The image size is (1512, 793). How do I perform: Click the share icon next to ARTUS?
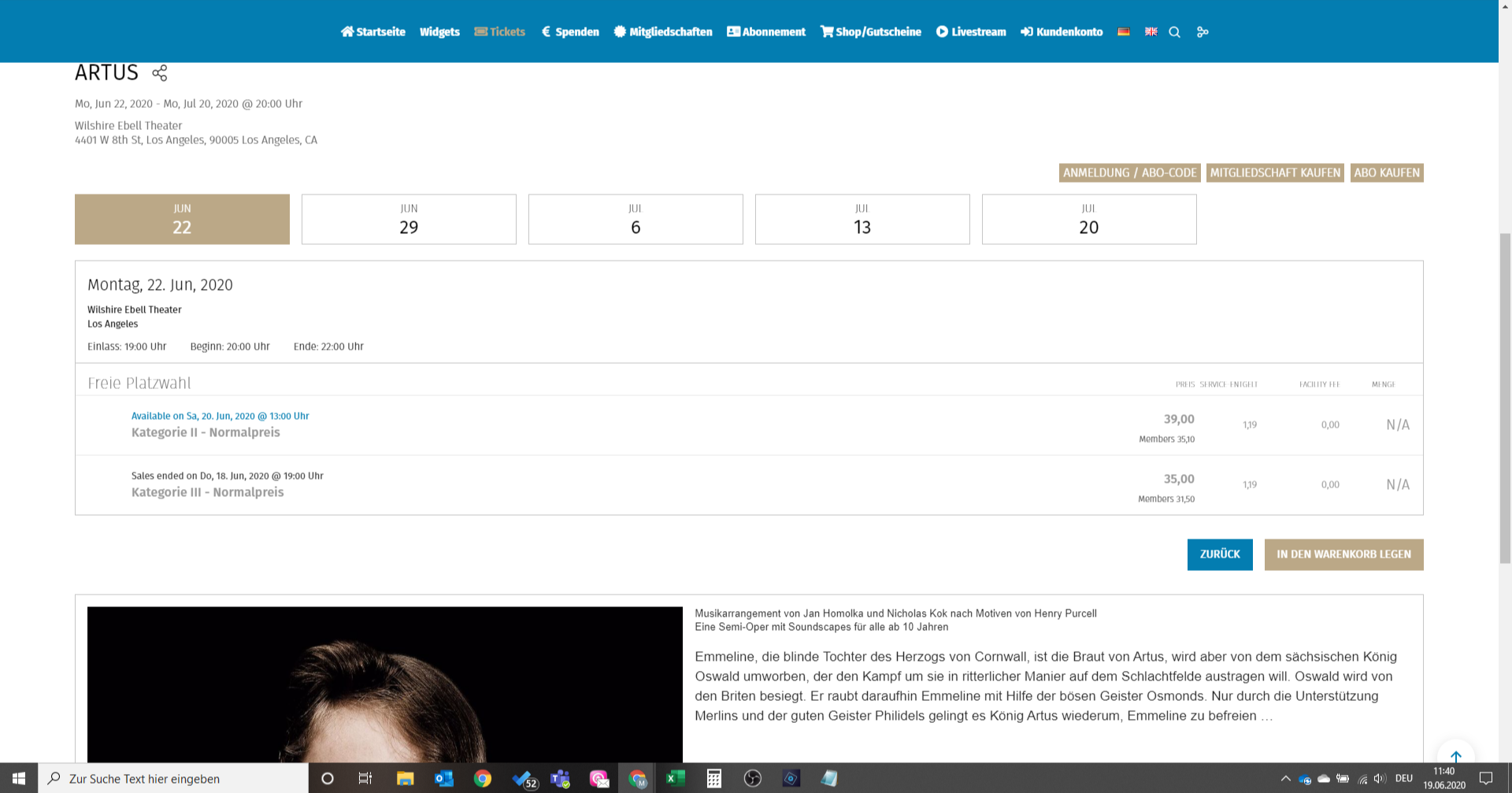click(x=160, y=73)
